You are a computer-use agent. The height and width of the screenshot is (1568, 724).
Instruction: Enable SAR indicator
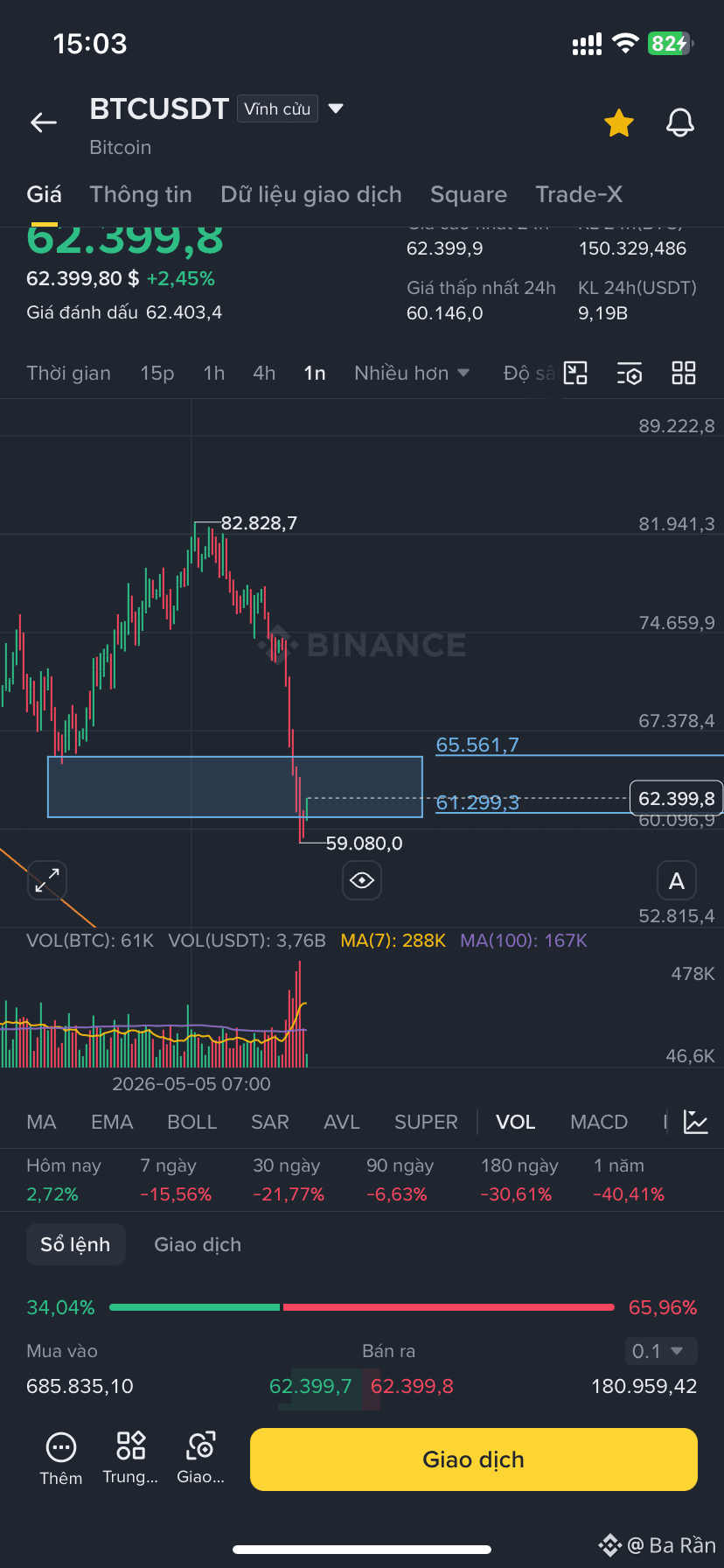pos(269,1122)
